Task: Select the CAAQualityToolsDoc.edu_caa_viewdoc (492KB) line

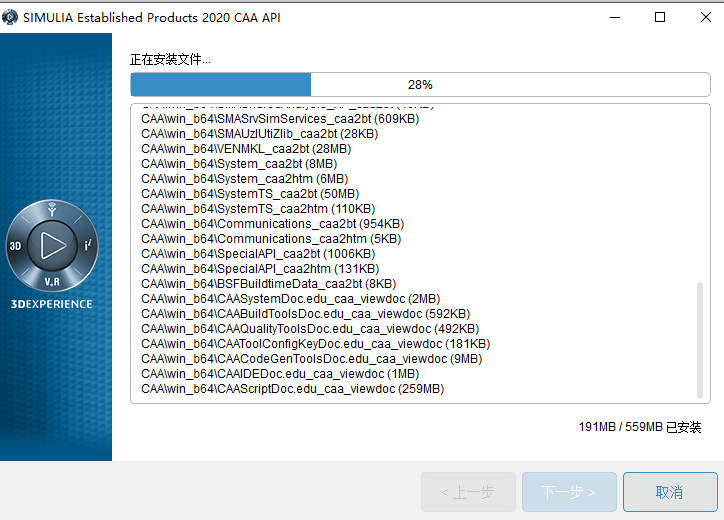Action: (x=310, y=329)
